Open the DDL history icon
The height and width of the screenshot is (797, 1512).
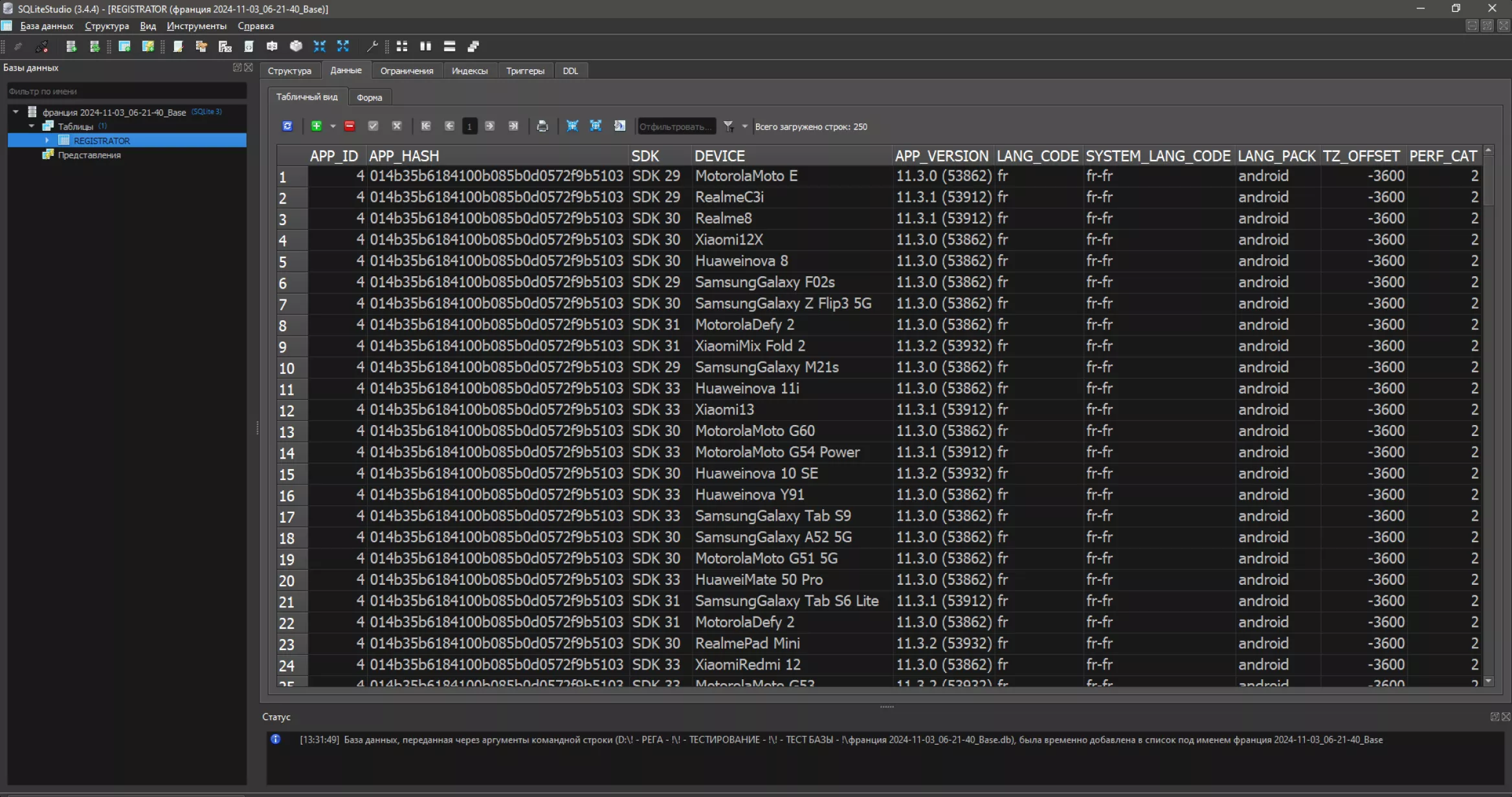point(201,46)
